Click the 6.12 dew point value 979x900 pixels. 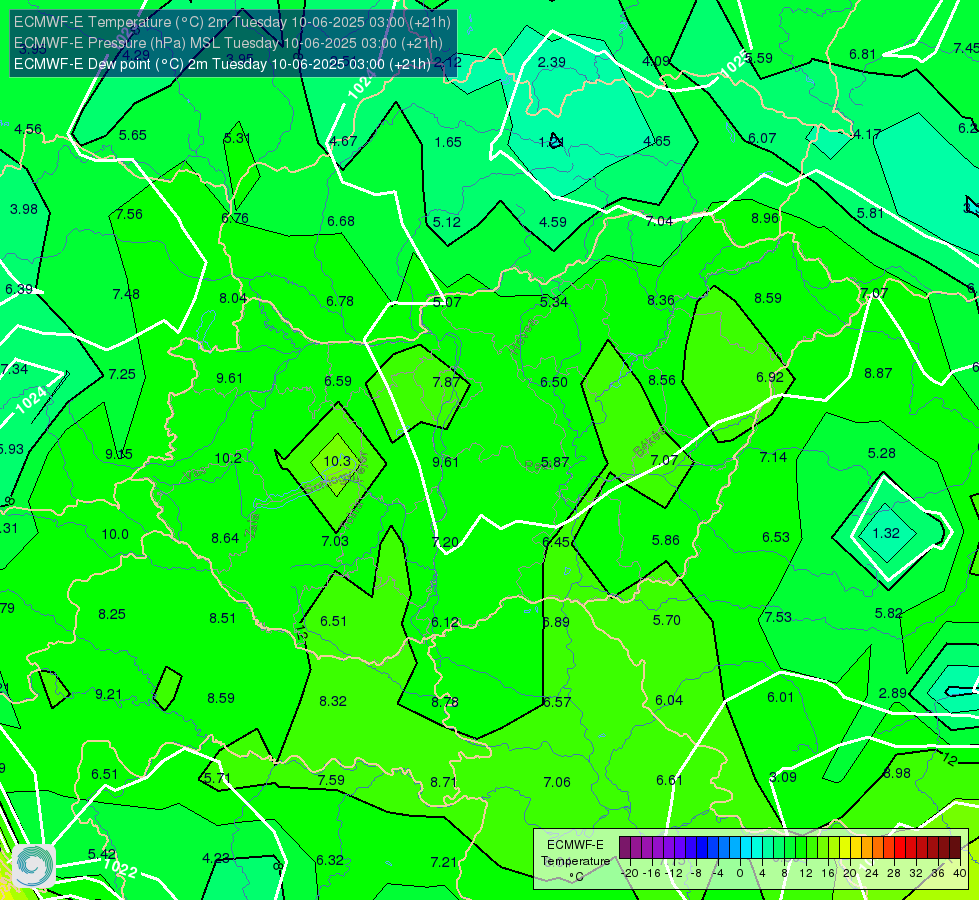tap(445, 622)
